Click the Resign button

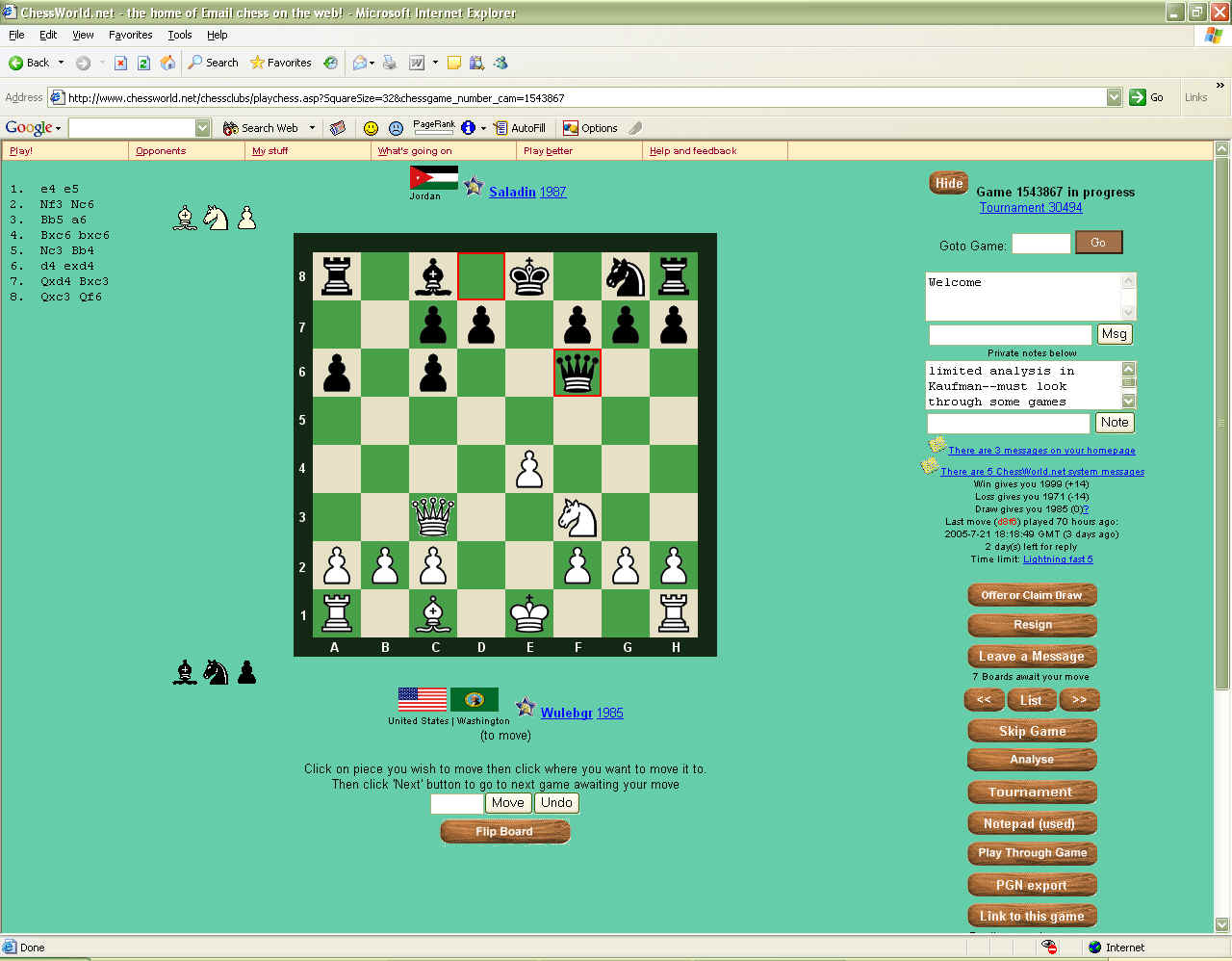pyautogui.click(x=1032, y=625)
